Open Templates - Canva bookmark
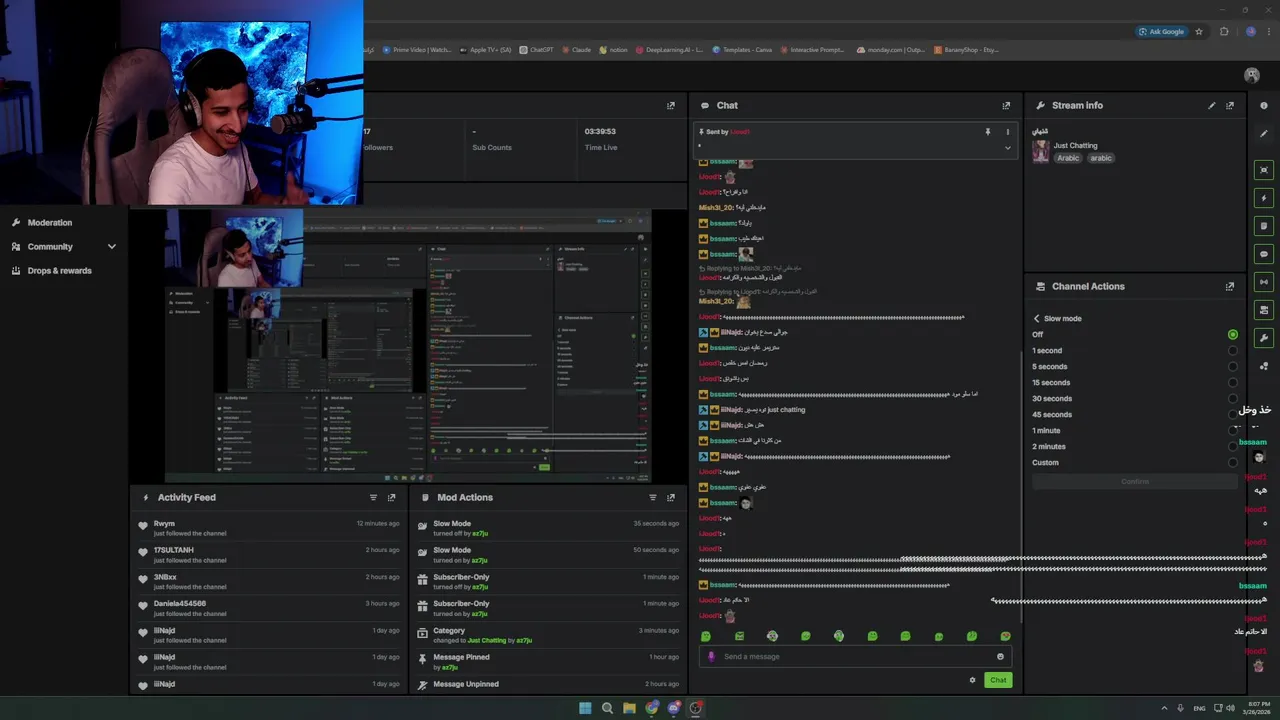The image size is (1280, 720). (742, 50)
